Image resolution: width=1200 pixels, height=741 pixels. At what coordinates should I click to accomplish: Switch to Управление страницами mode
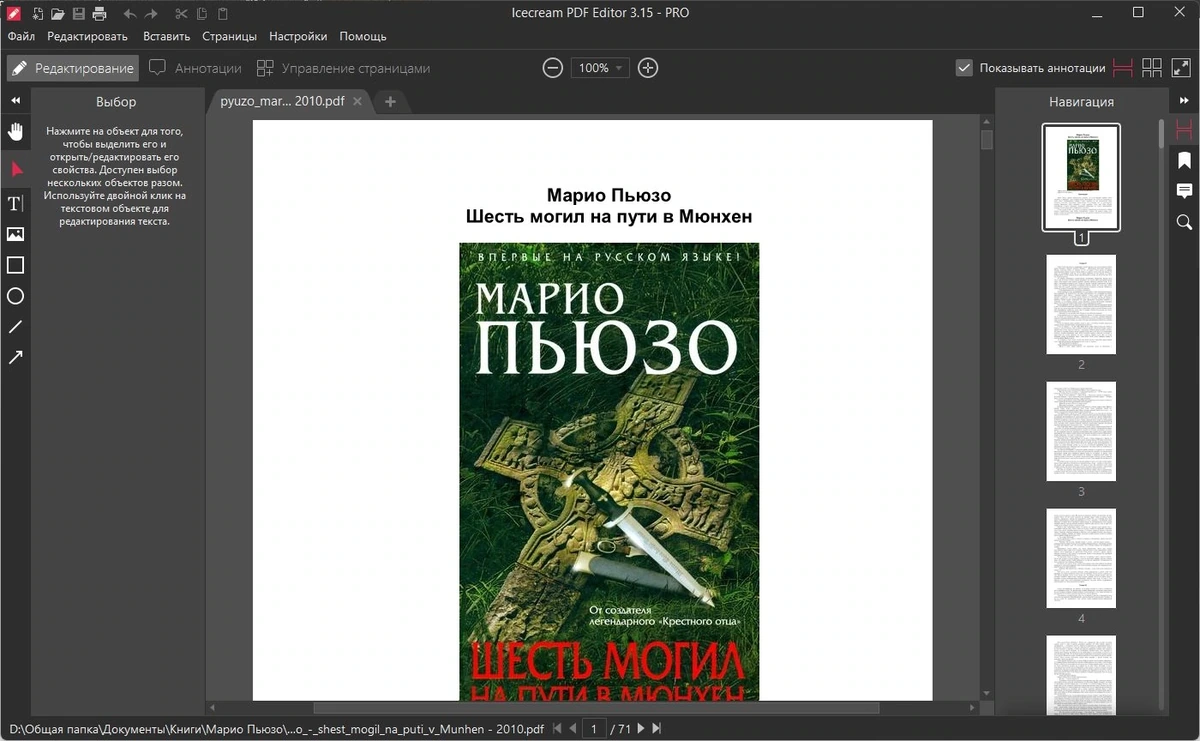pyautogui.click(x=343, y=68)
